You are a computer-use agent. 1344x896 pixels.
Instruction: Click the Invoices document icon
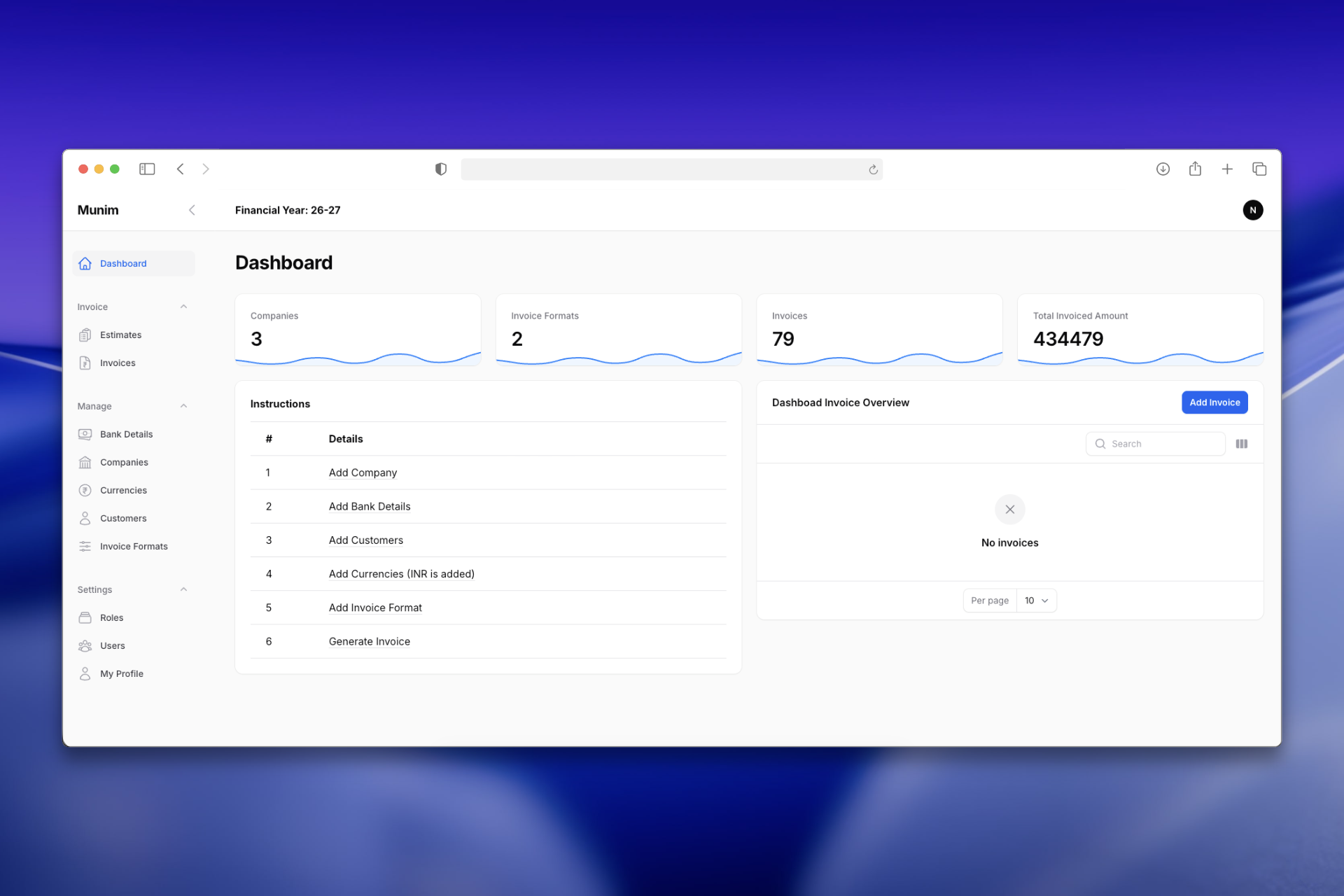(x=85, y=363)
